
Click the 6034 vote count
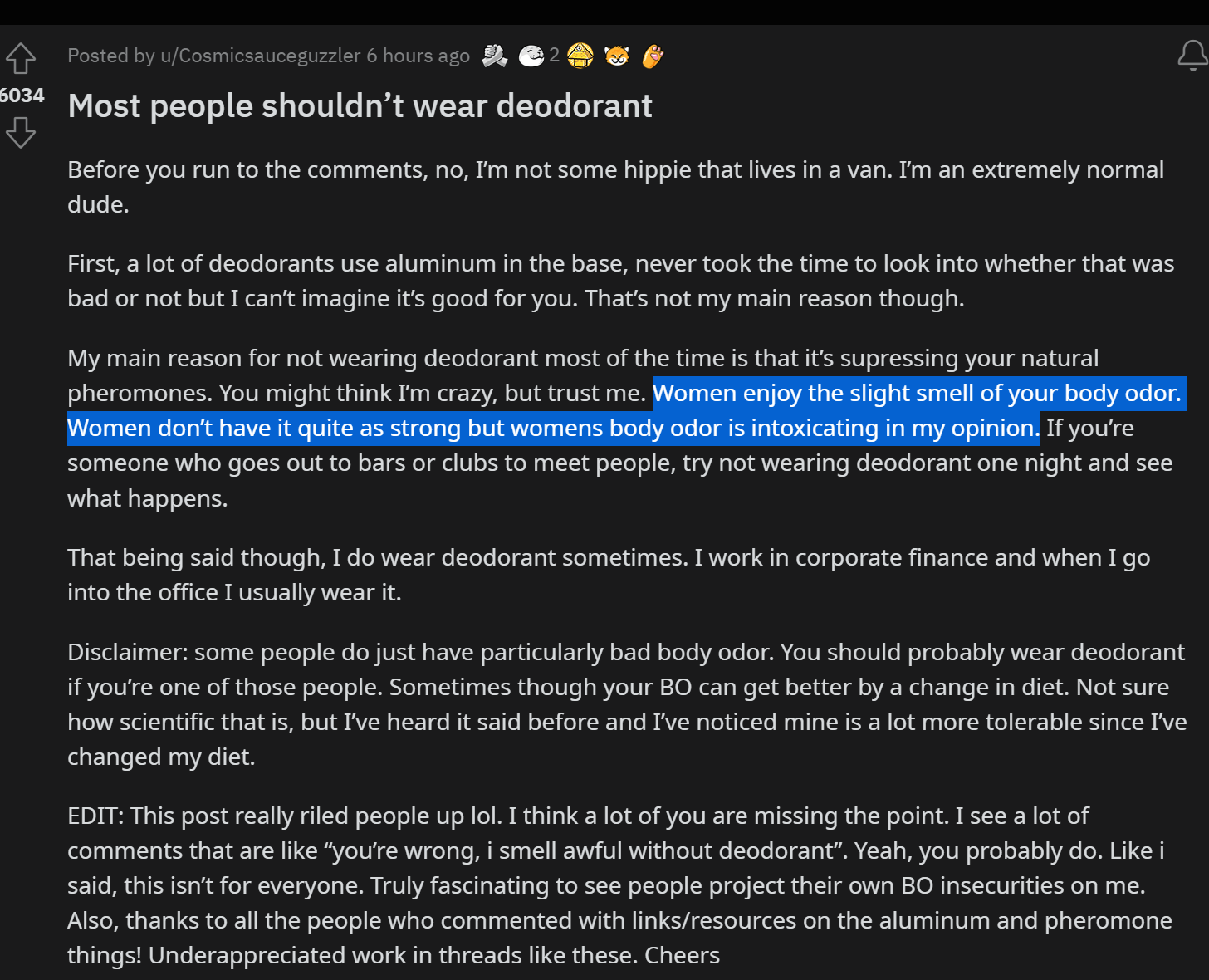pos(22,96)
